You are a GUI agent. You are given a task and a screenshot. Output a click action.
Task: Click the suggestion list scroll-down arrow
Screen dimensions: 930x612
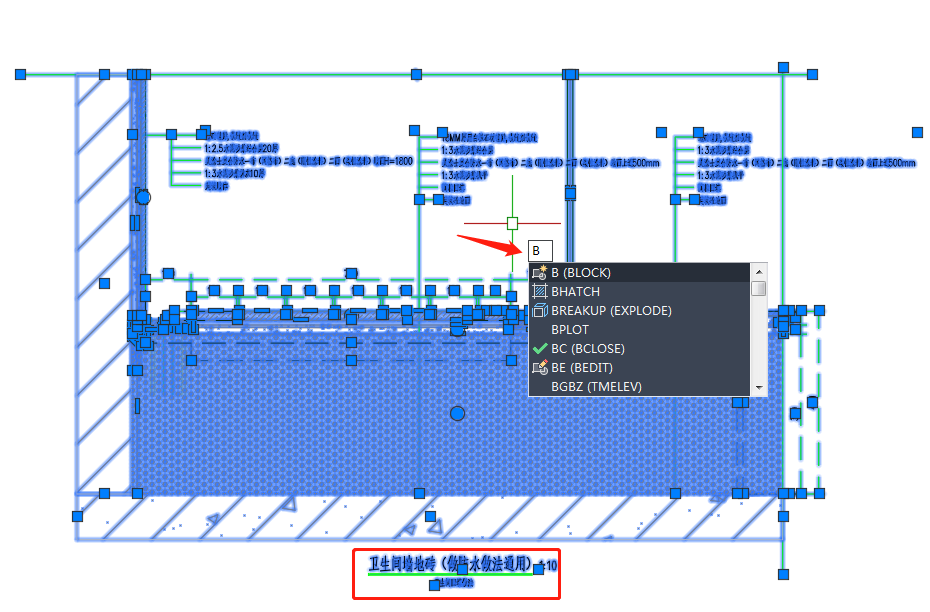coord(759,388)
